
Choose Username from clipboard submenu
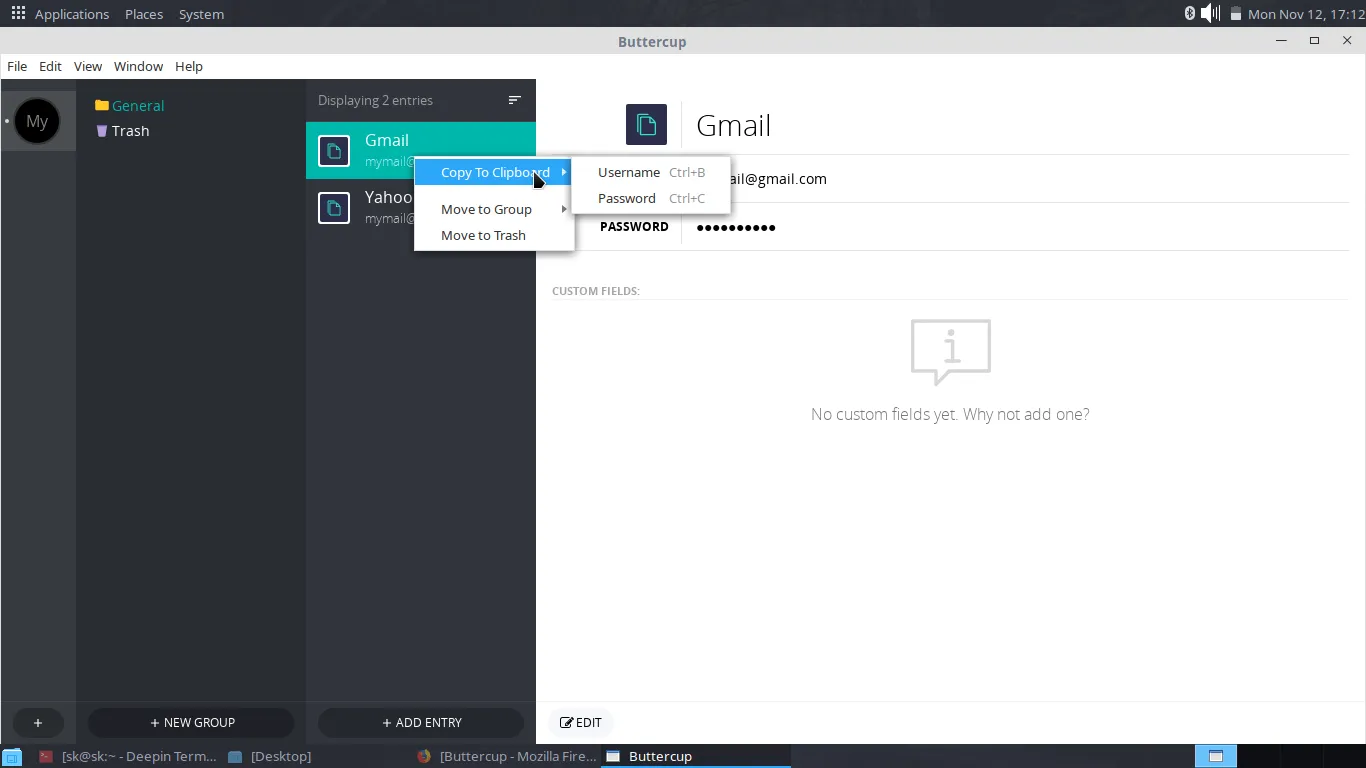(629, 172)
